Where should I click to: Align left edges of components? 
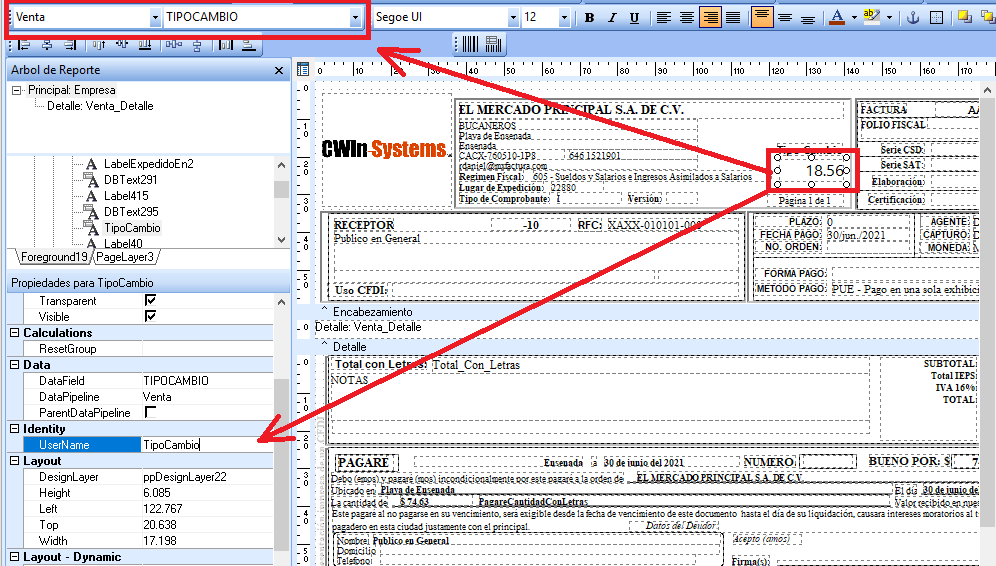[x=24, y=44]
